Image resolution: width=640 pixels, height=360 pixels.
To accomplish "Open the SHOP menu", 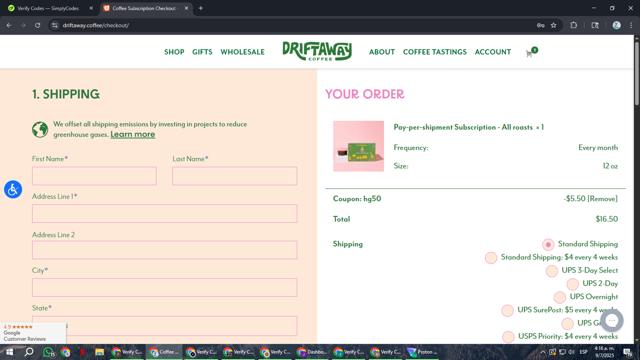I will coord(174,52).
